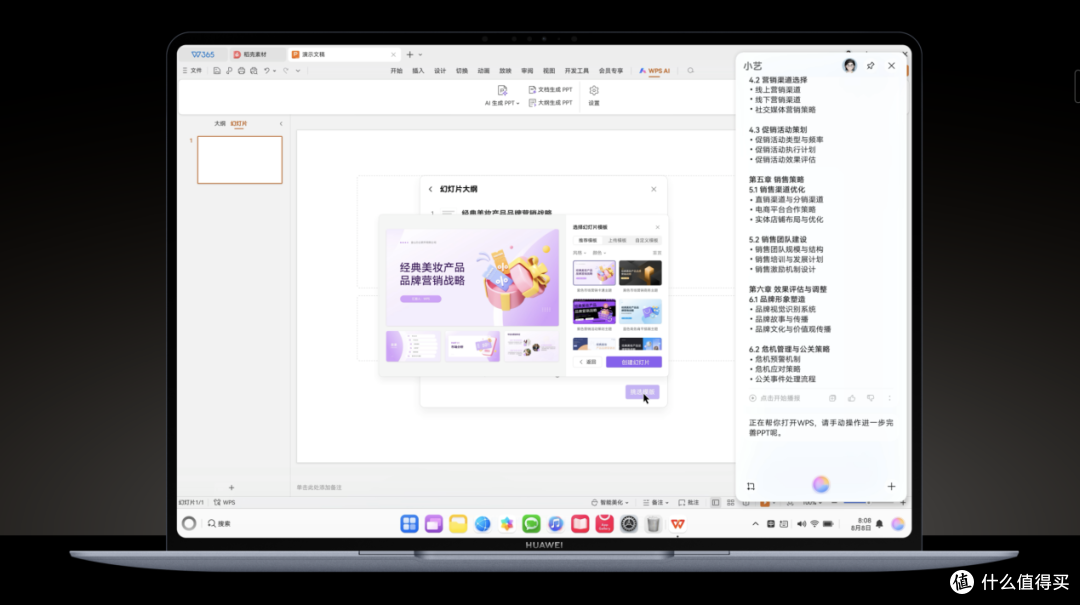This screenshot has height=605, width=1080.
Task: Activate the 小艺 voice orb button
Action: [820, 484]
